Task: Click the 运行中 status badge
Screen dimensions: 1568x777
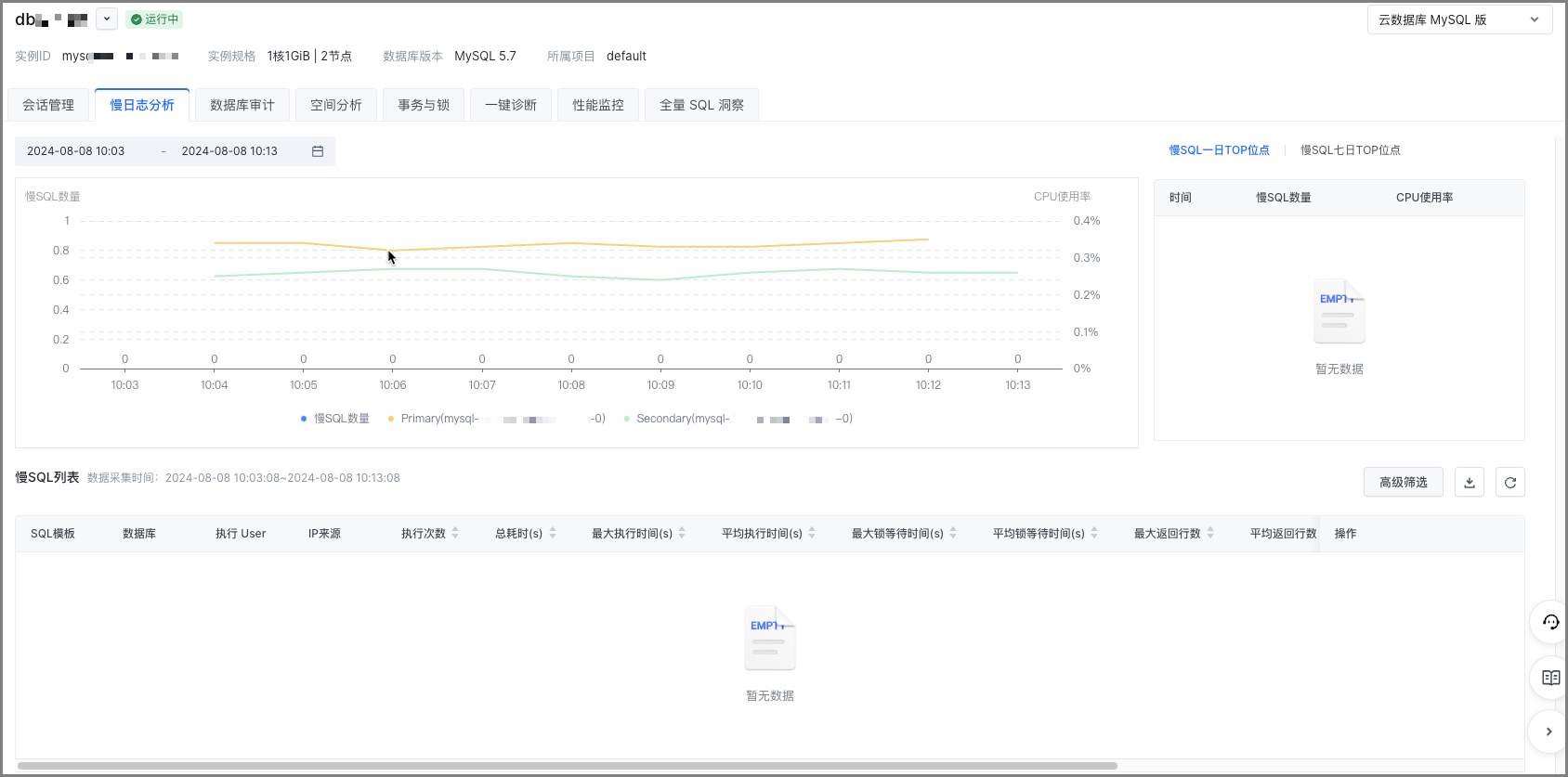Action: coord(154,19)
